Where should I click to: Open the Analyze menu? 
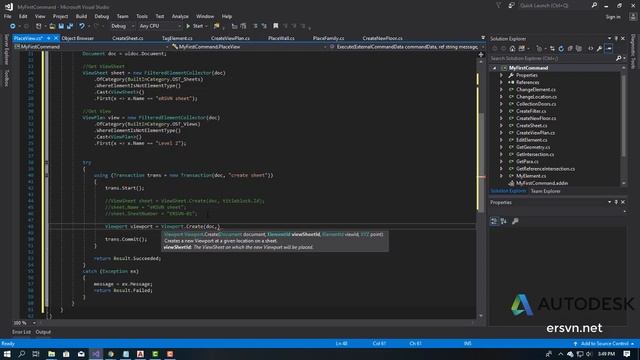[x=180, y=16]
